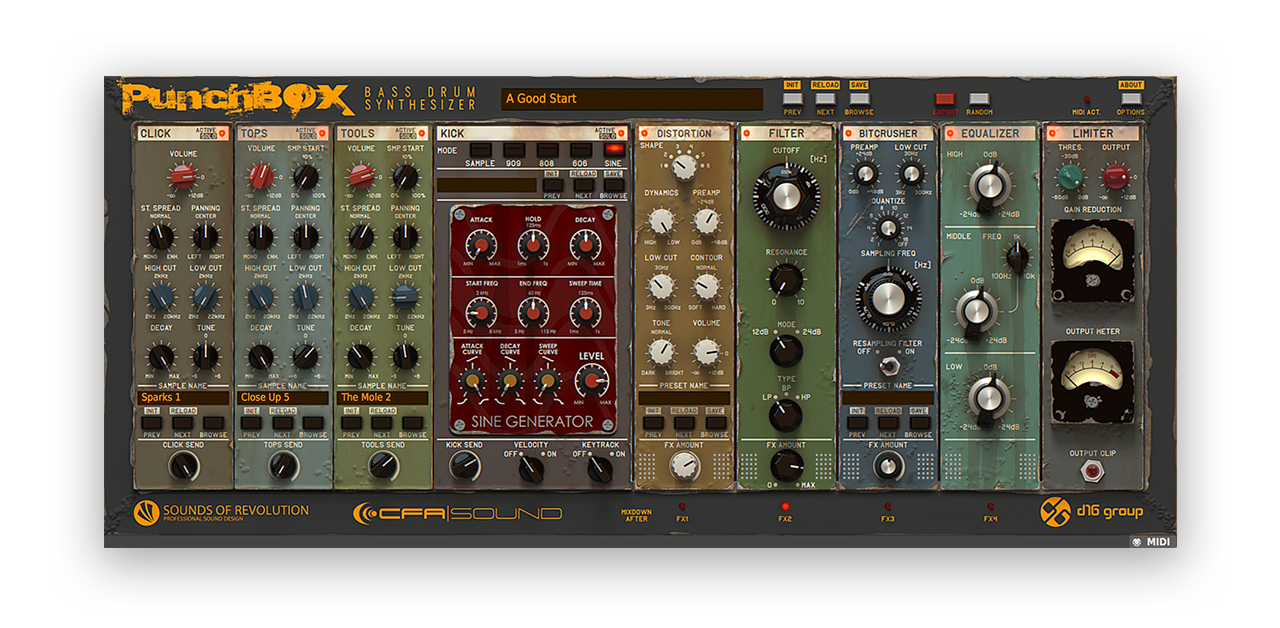Toggle the Tops module active LED
Screen dimensions: 1280x628
323,133
